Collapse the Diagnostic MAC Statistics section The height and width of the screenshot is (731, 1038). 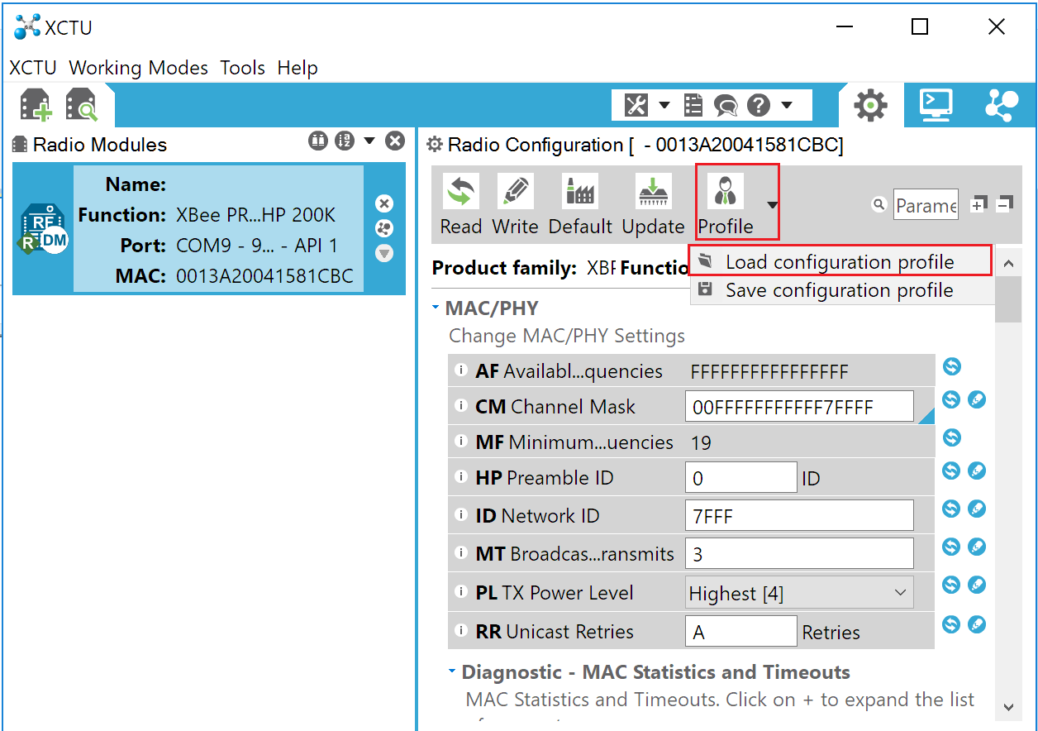pyautogui.click(x=452, y=672)
